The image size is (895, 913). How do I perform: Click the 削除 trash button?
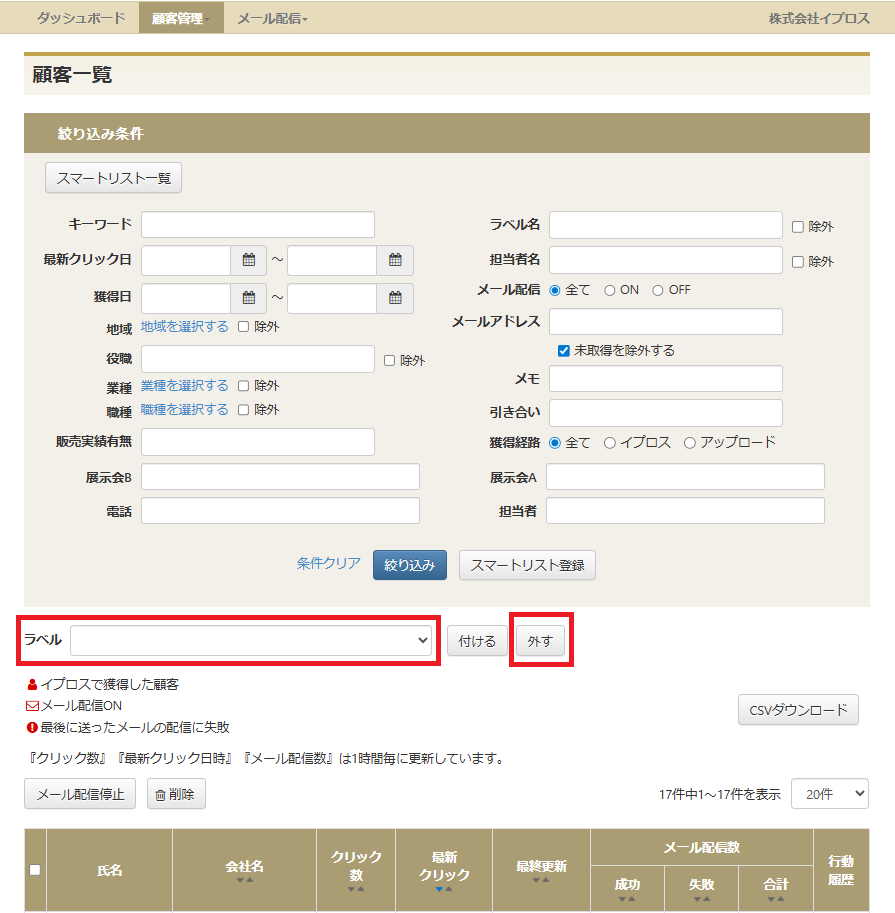pyautogui.click(x=176, y=794)
